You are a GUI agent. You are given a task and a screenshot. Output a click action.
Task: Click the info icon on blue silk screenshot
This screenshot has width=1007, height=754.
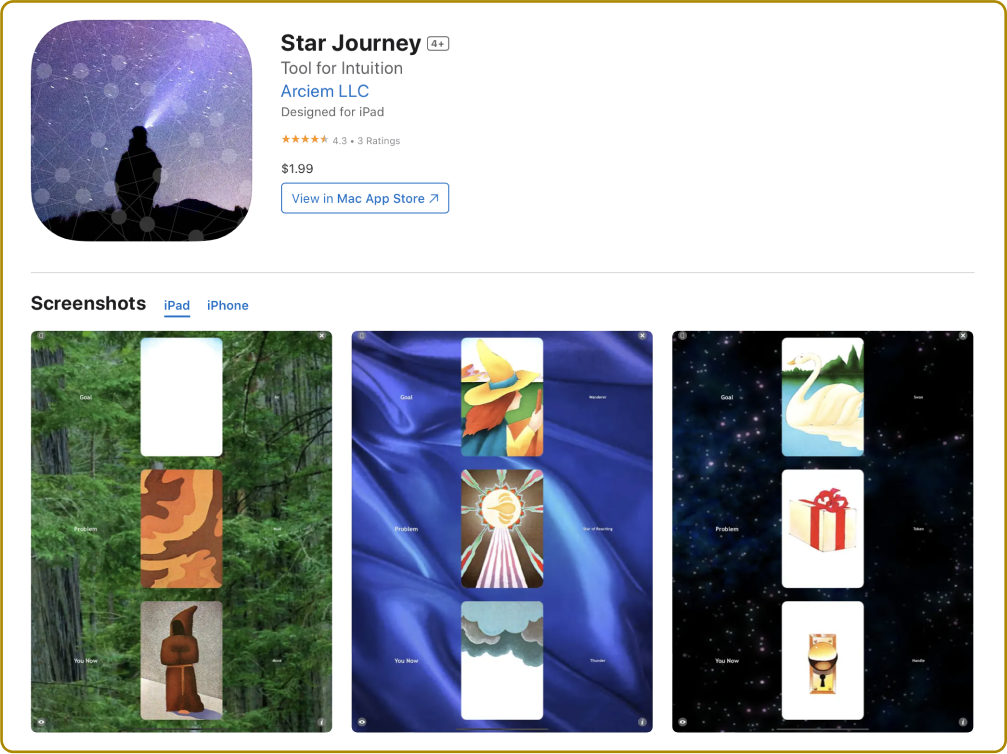pos(642,722)
